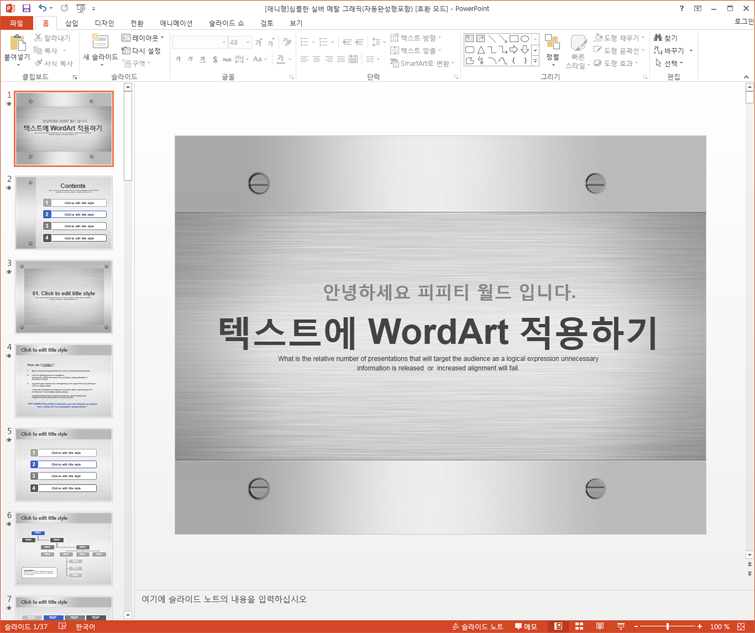Open 텍스트 방향 (Text Direction) dropdown
Screen dimensions: 755x633
(416, 38)
